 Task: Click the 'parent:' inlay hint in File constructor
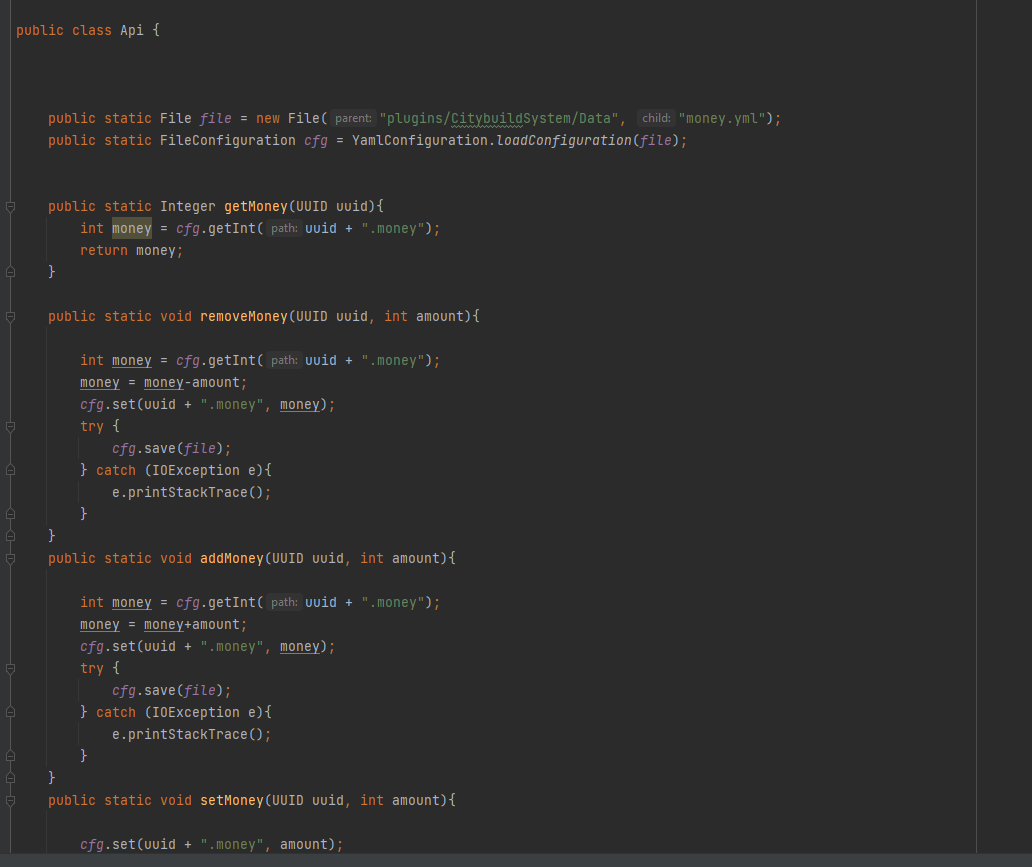coord(354,119)
